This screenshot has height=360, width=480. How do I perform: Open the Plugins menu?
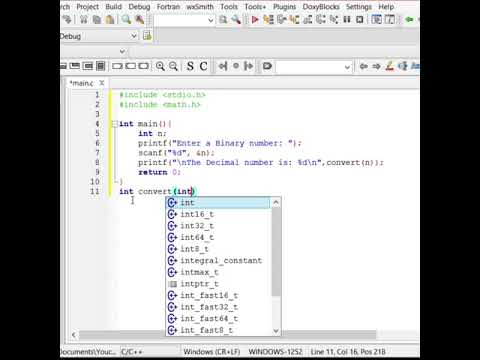coord(285,7)
